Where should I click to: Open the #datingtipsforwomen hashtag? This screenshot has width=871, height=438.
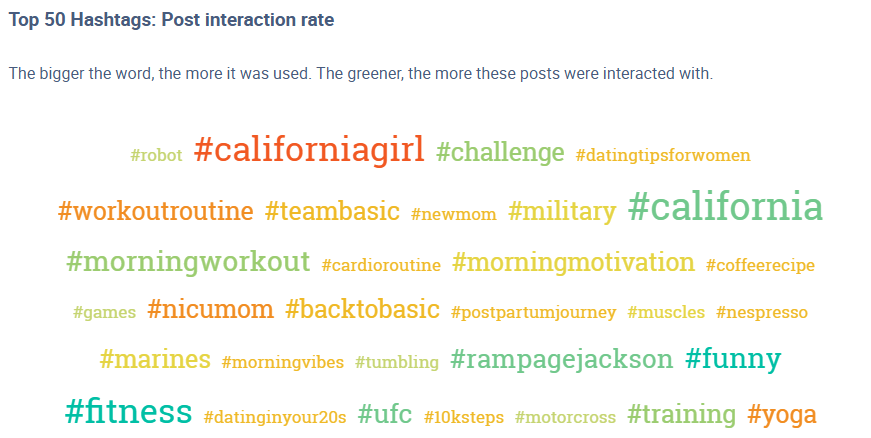(x=662, y=156)
